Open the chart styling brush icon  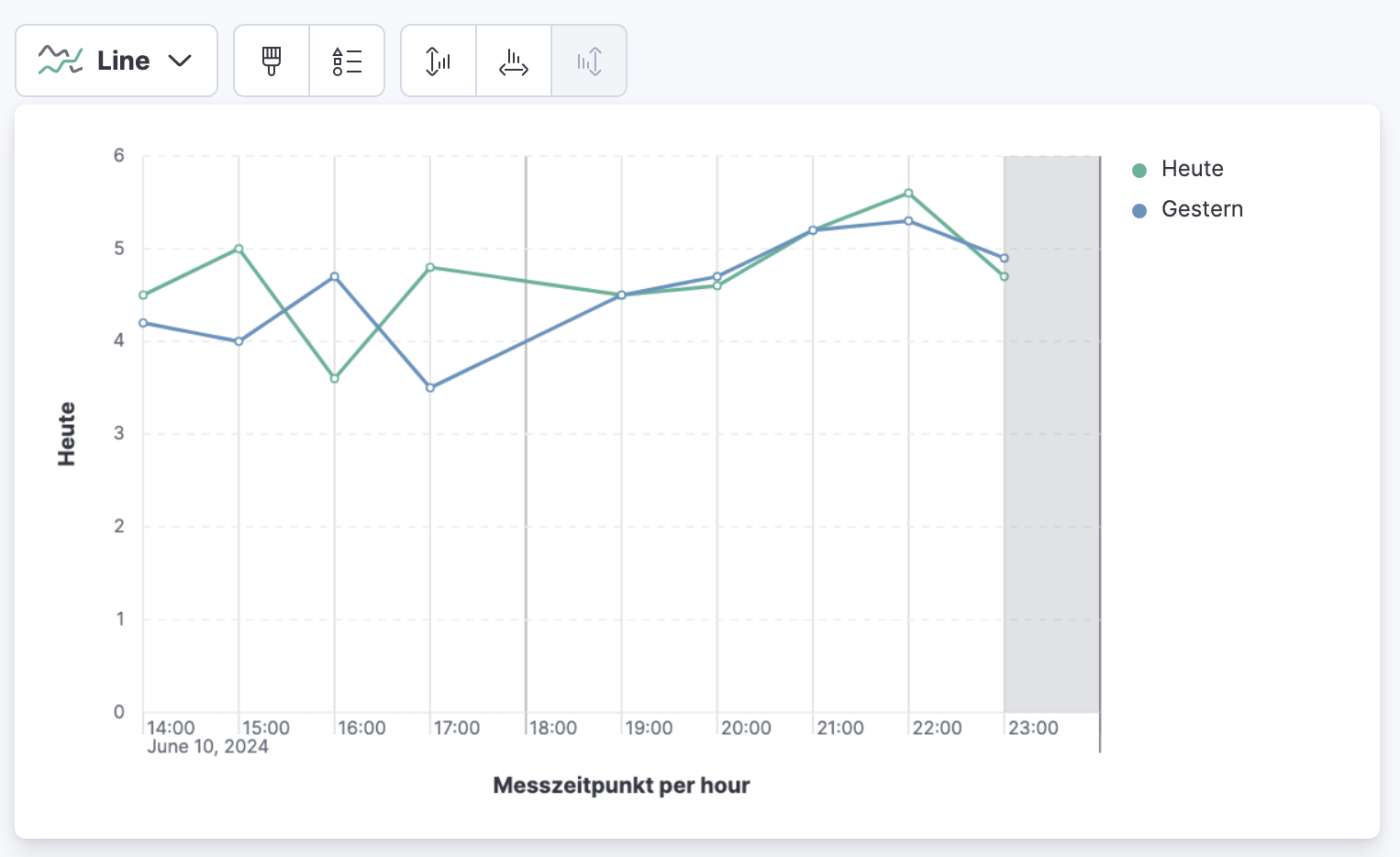click(271, 60)
